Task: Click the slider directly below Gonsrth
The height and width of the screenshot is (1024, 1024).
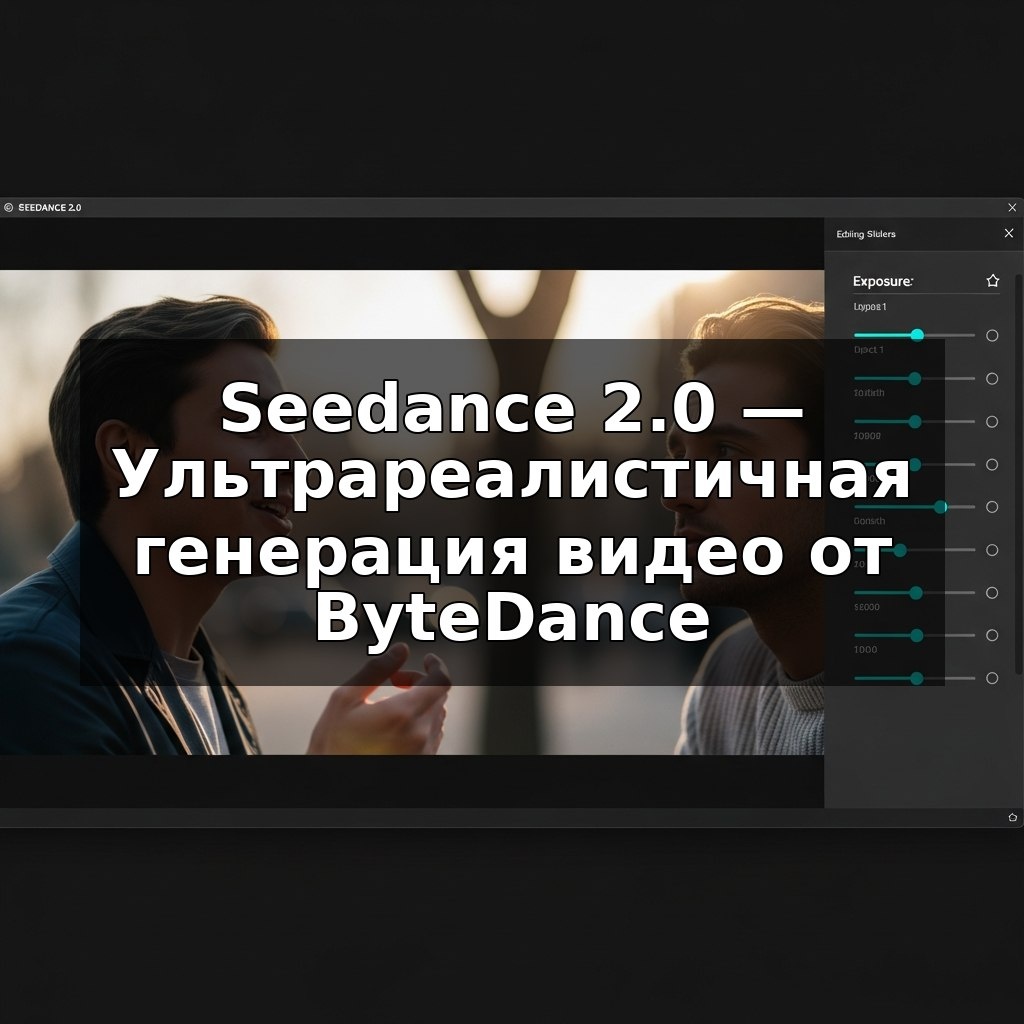Action: point(914,550)
